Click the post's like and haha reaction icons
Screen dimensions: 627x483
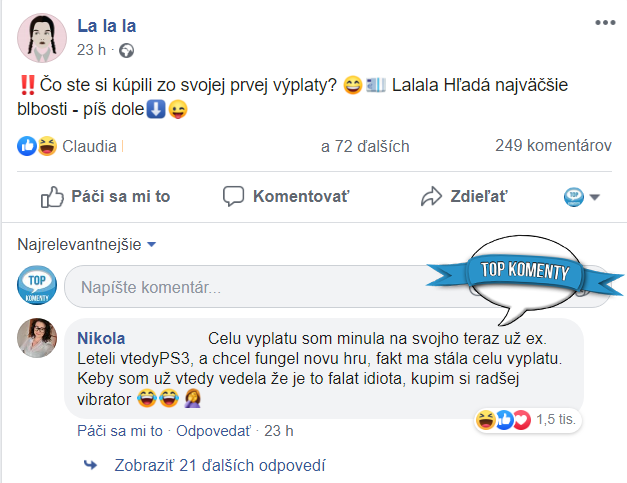37,146
